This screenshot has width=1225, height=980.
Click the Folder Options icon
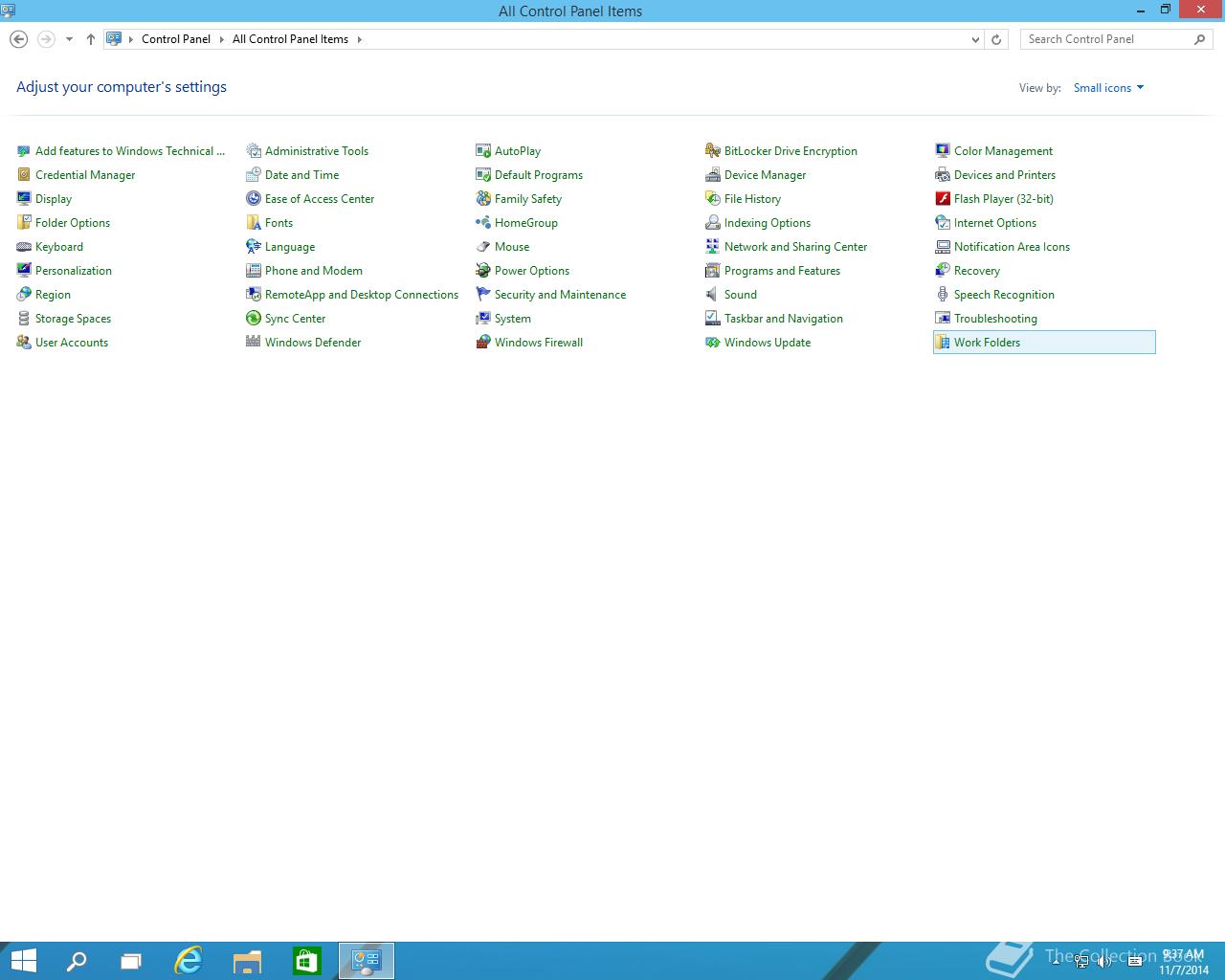[x=24, y=223]
